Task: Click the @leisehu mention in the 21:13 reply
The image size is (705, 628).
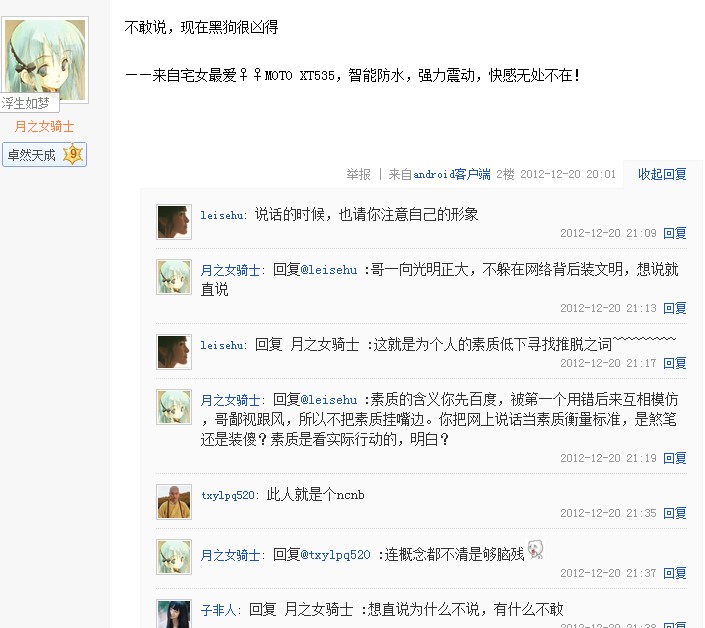Action: pos(329,270)
